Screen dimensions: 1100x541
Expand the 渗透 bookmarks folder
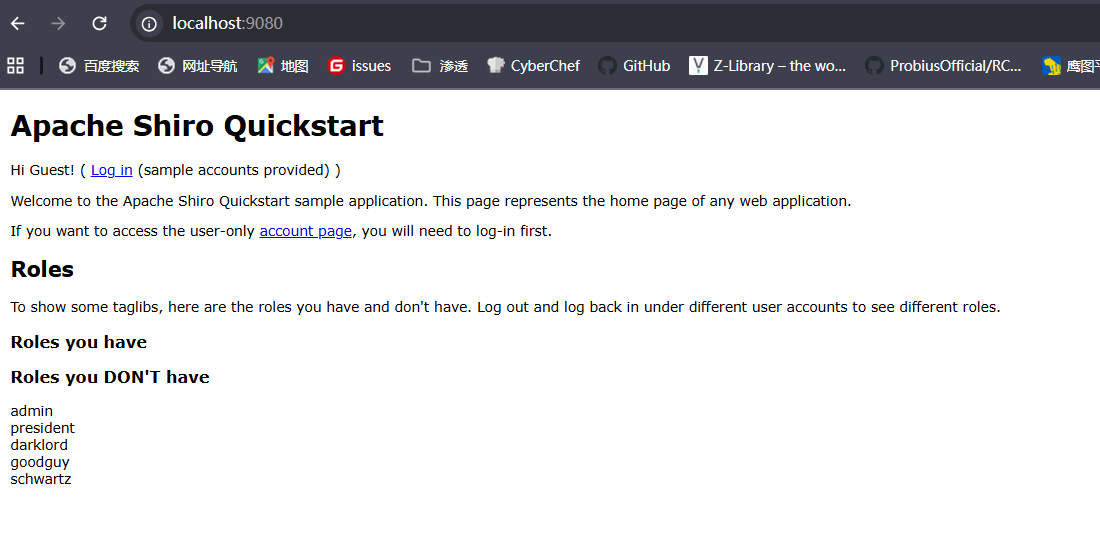440,66
